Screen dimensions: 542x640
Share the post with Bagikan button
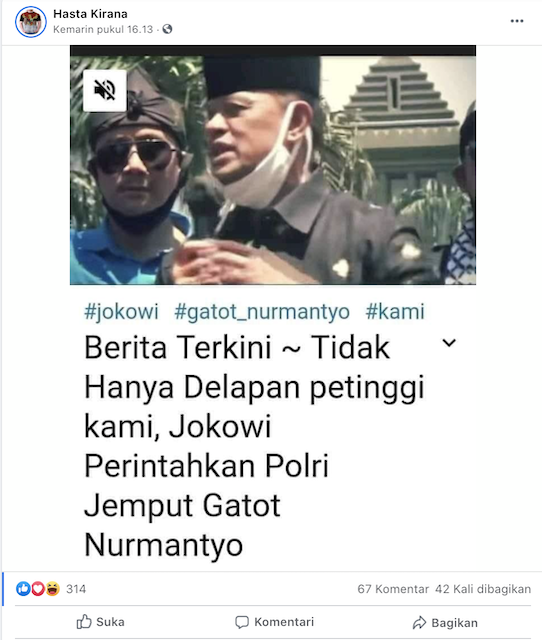point(445,623)
